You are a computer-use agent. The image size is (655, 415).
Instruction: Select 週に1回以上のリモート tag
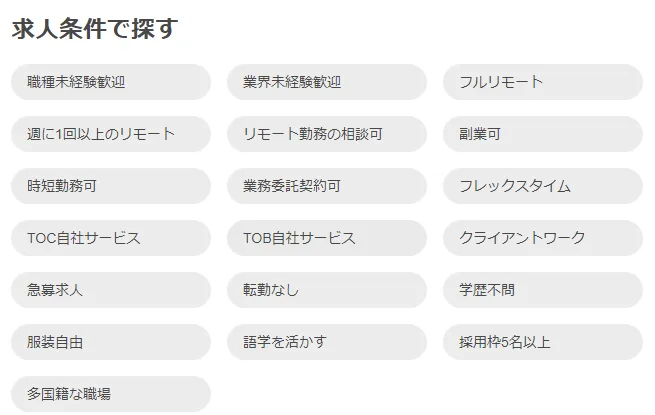(111, 134)
